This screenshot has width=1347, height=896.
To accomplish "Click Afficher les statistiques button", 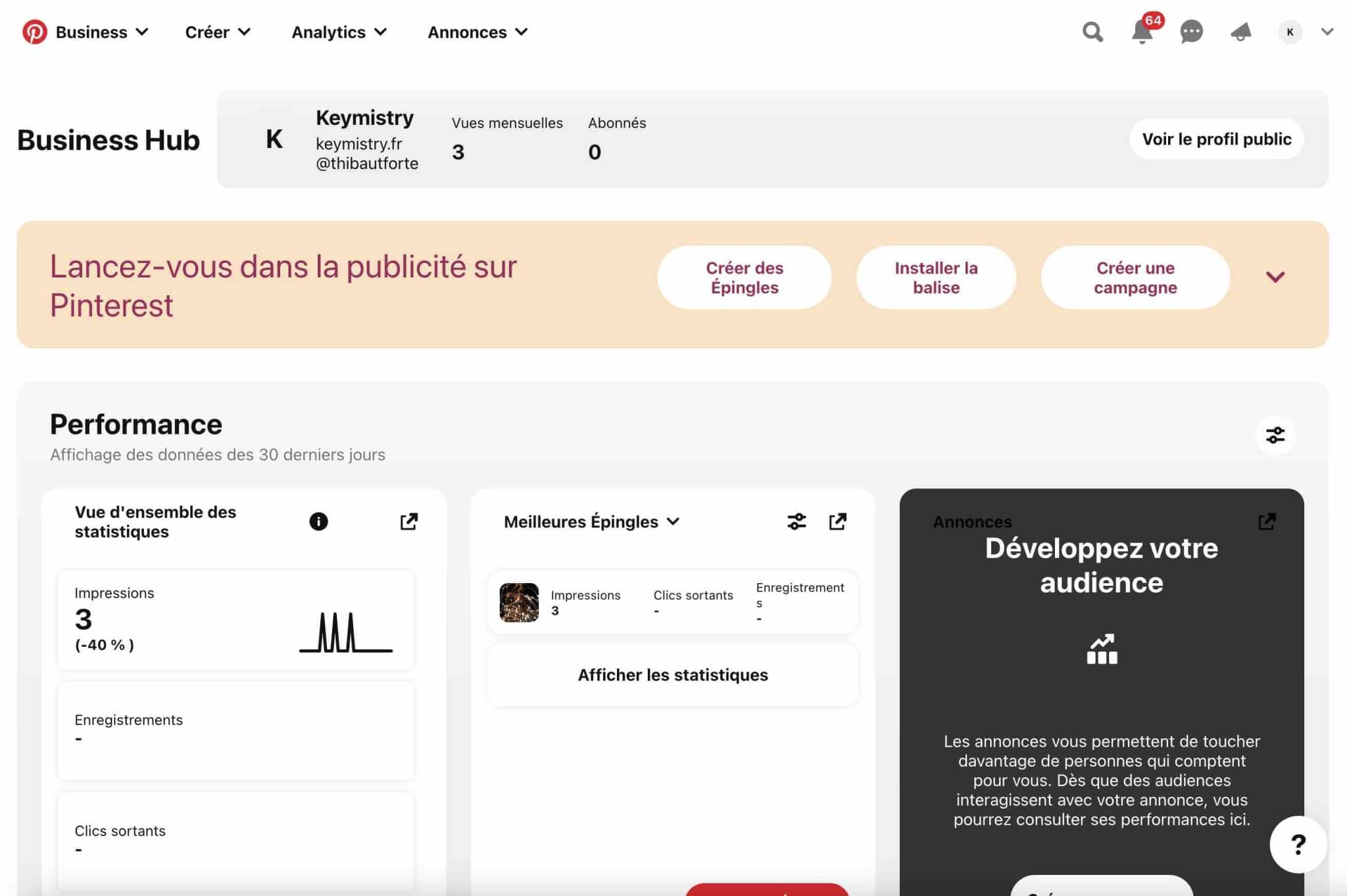I will tap(673, 674).
